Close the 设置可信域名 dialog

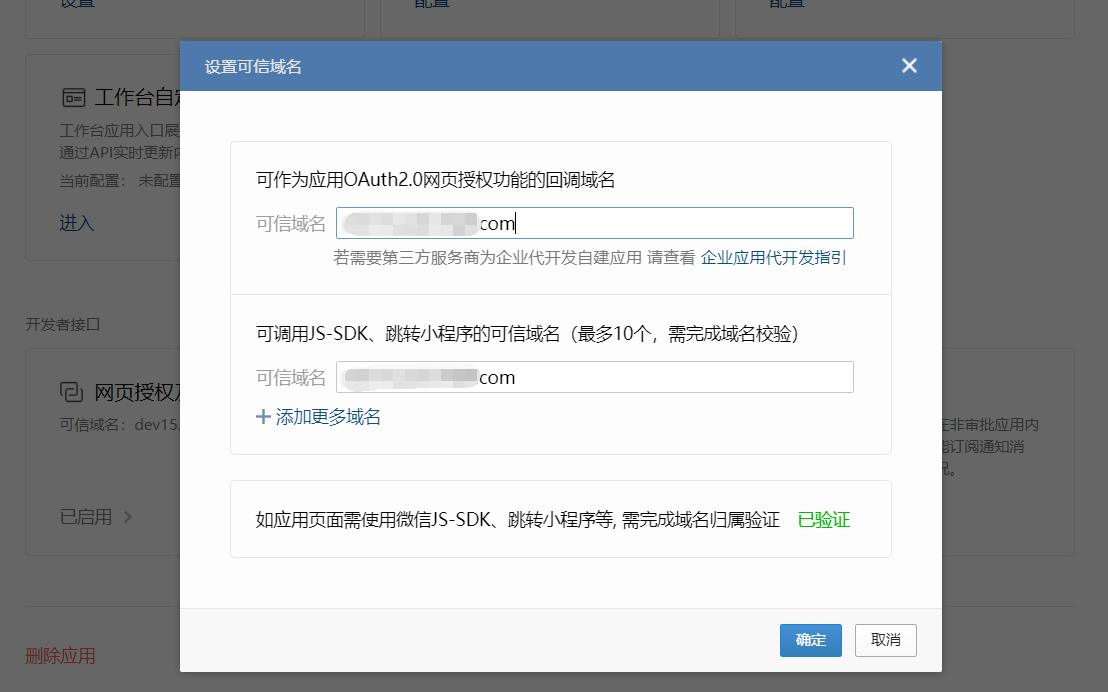(909, 66)
